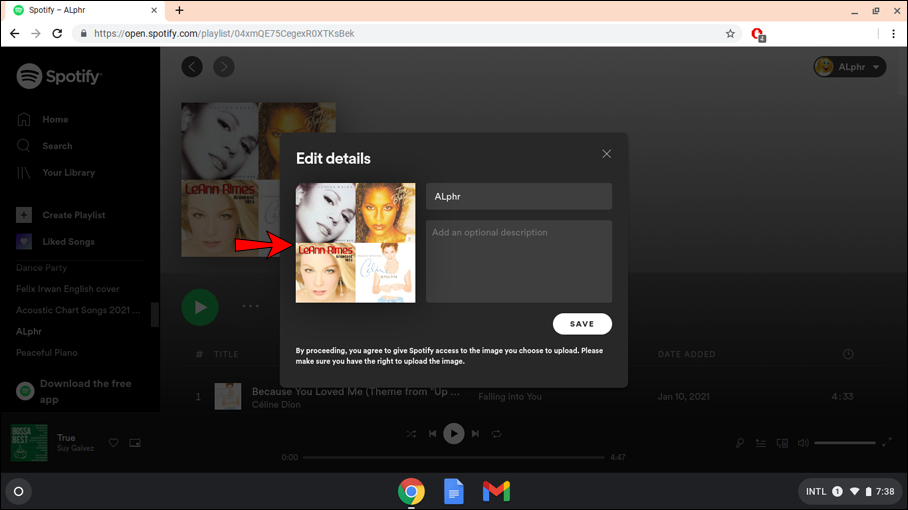
Task: Click Create Playlist in sidebar
Action: (x=61, y=215)
